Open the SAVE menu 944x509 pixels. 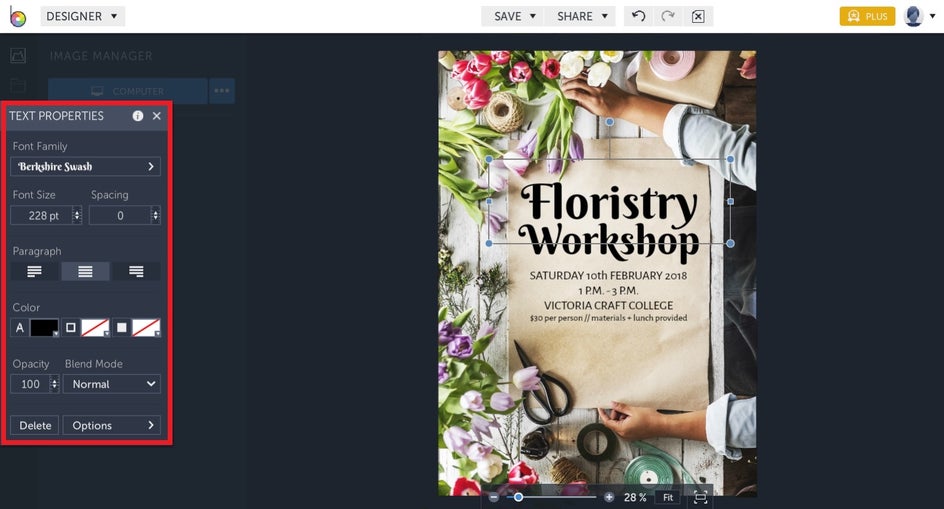[x=513, y=16]
